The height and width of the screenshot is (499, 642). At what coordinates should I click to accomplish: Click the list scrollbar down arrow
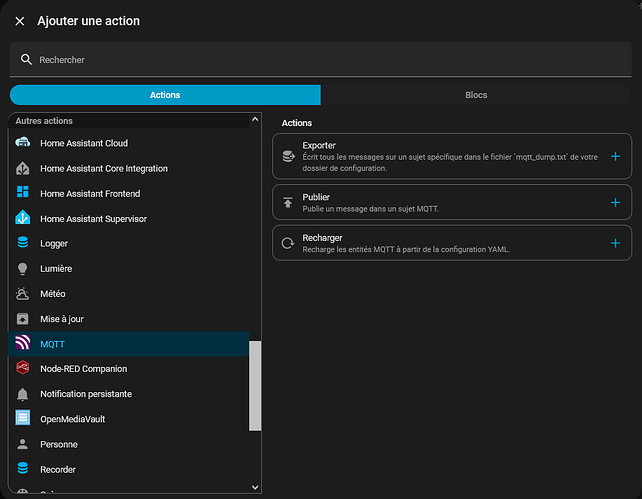click(255, 486)
